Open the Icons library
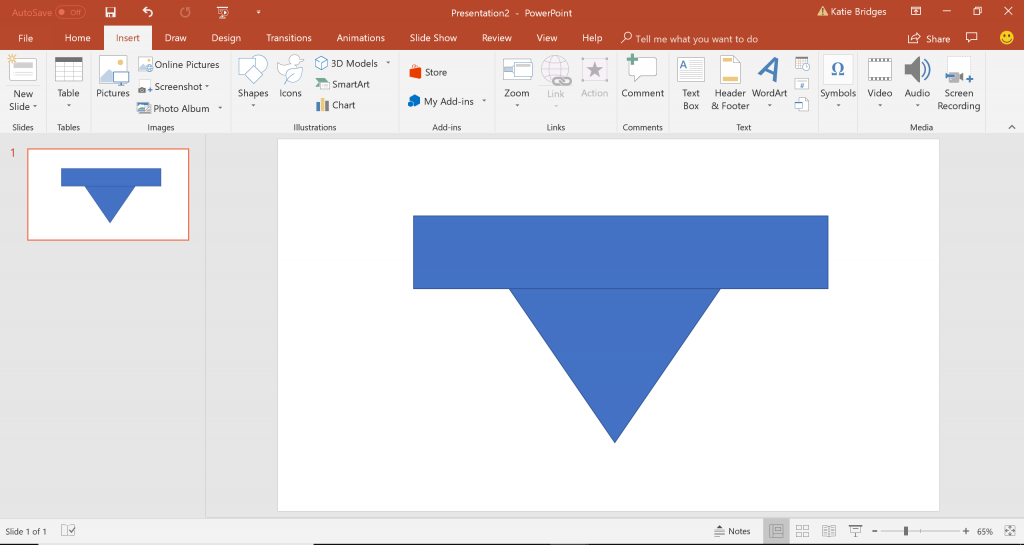1024x545 pixels. click(291, 77)
